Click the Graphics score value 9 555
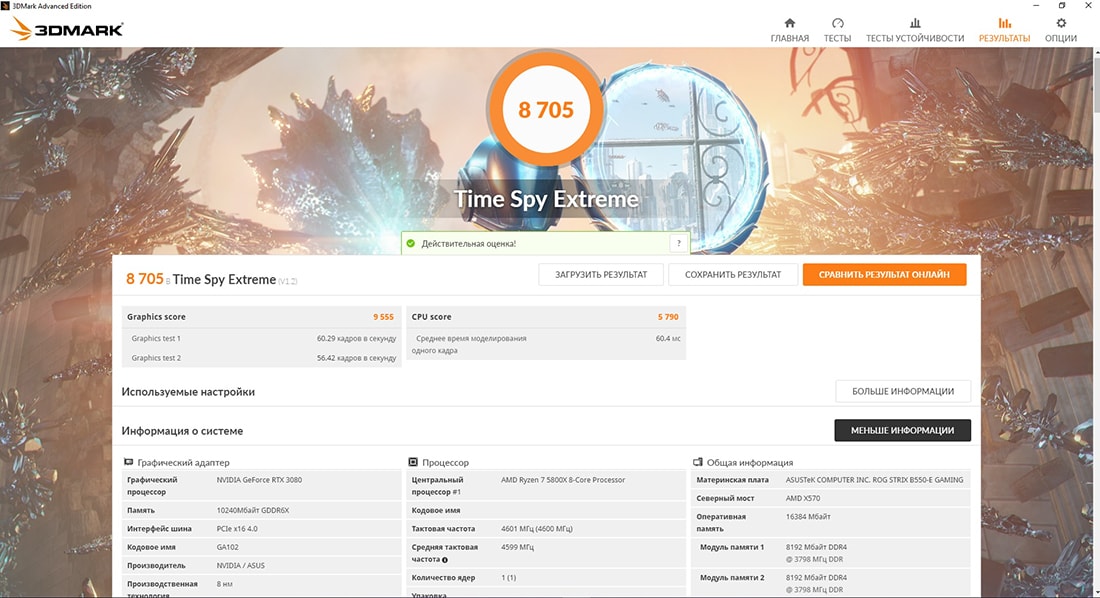The height and width of the screenshot is (598, 1100). (383, 317)
